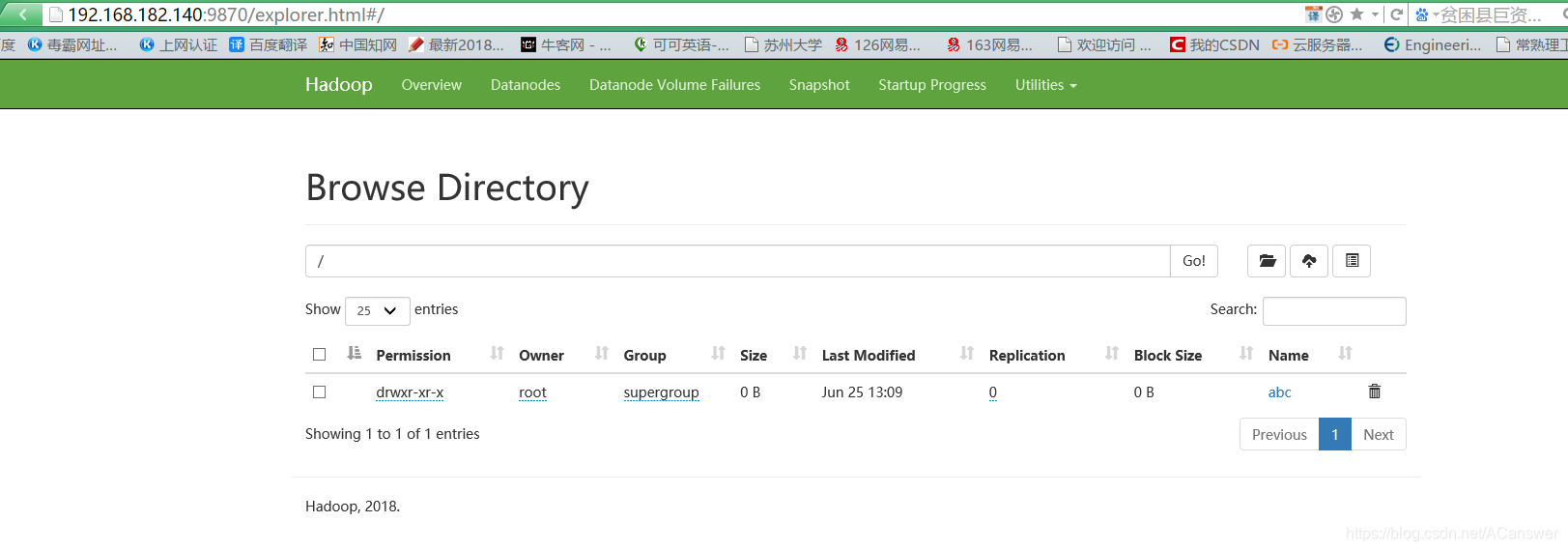The width and height of the screenshot is (1568, 551).
Task: Open the 百度翻译 bookmark
Action: pyautogui.click(x=268, y=44)
